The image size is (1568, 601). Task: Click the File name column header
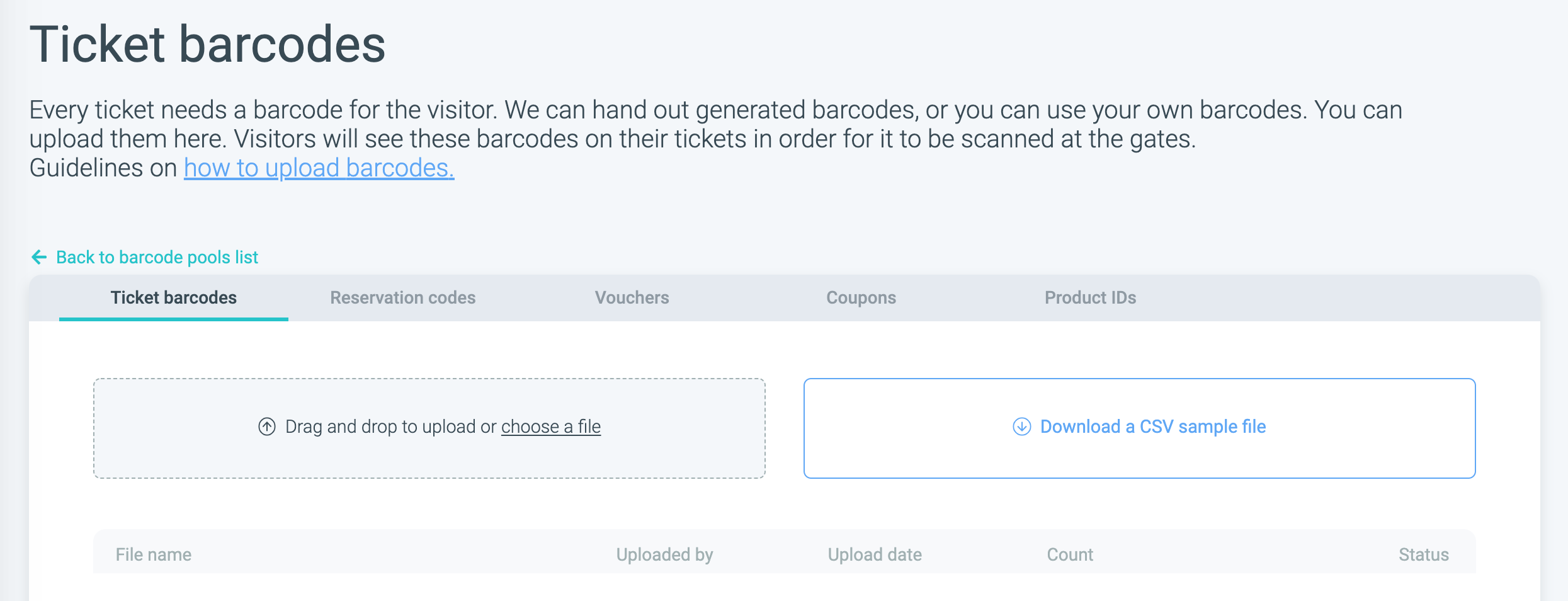pyautogui.click(x=154, y=554)
